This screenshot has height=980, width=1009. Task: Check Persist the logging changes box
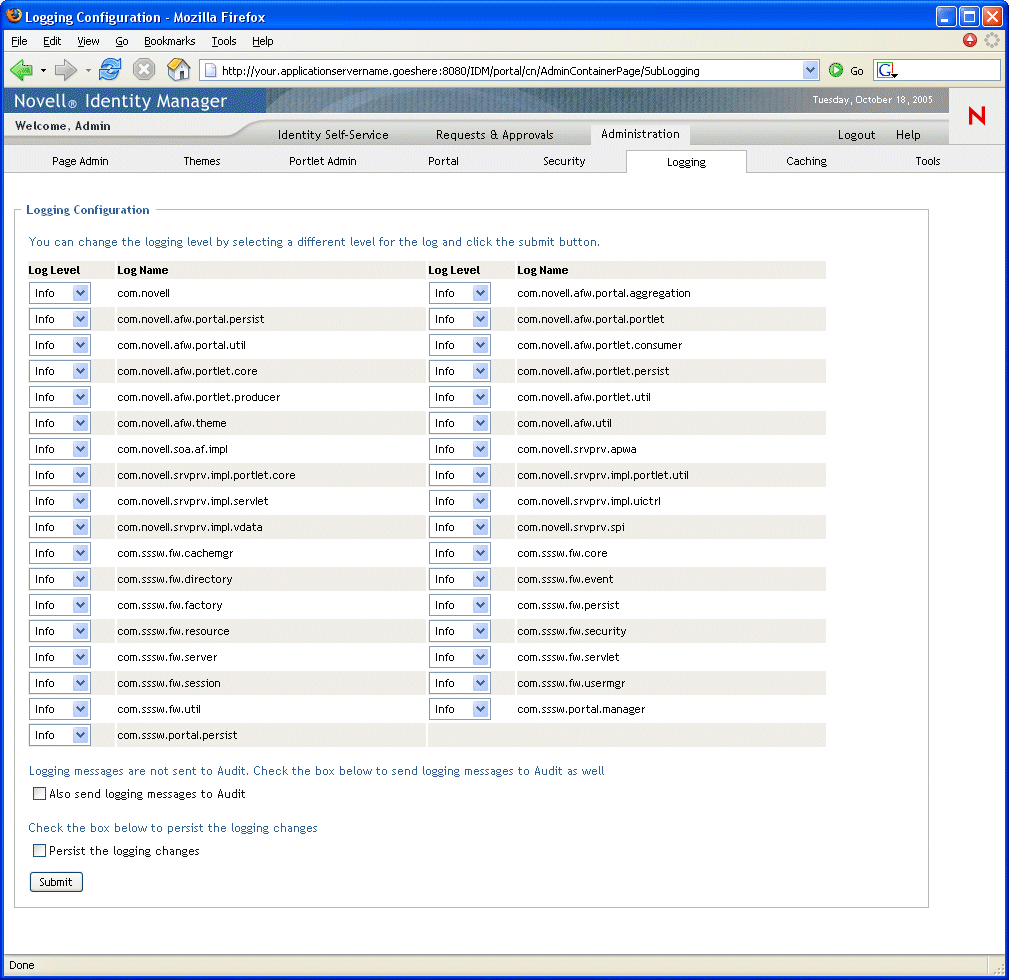coord(39,851)
